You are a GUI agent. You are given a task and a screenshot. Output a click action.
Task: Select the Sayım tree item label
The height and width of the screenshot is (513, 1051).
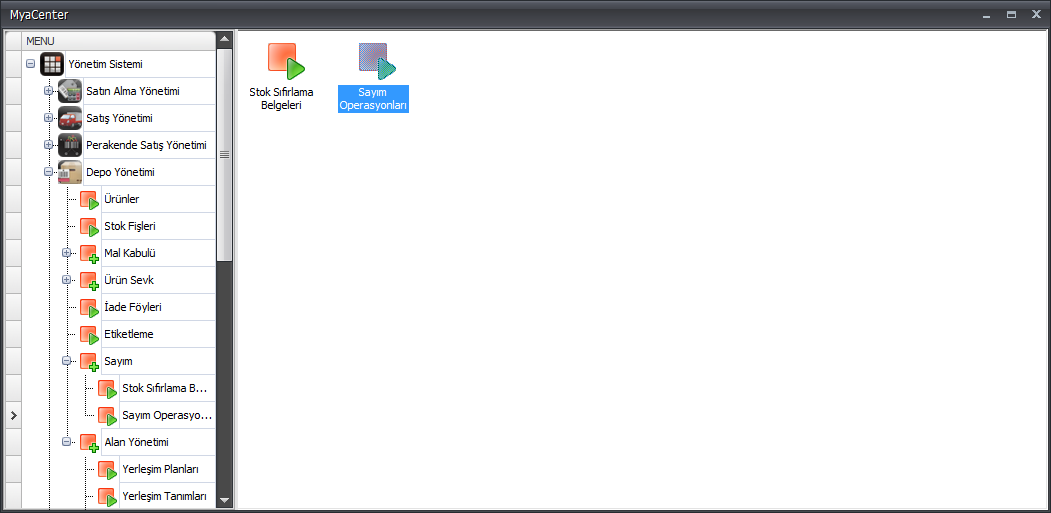pyautogui.click(x=118, y=361)
